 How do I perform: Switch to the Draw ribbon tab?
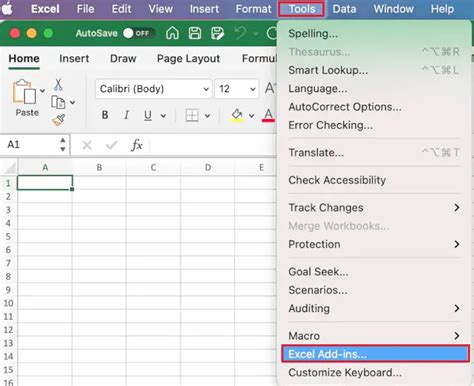(x=123, y=59)
